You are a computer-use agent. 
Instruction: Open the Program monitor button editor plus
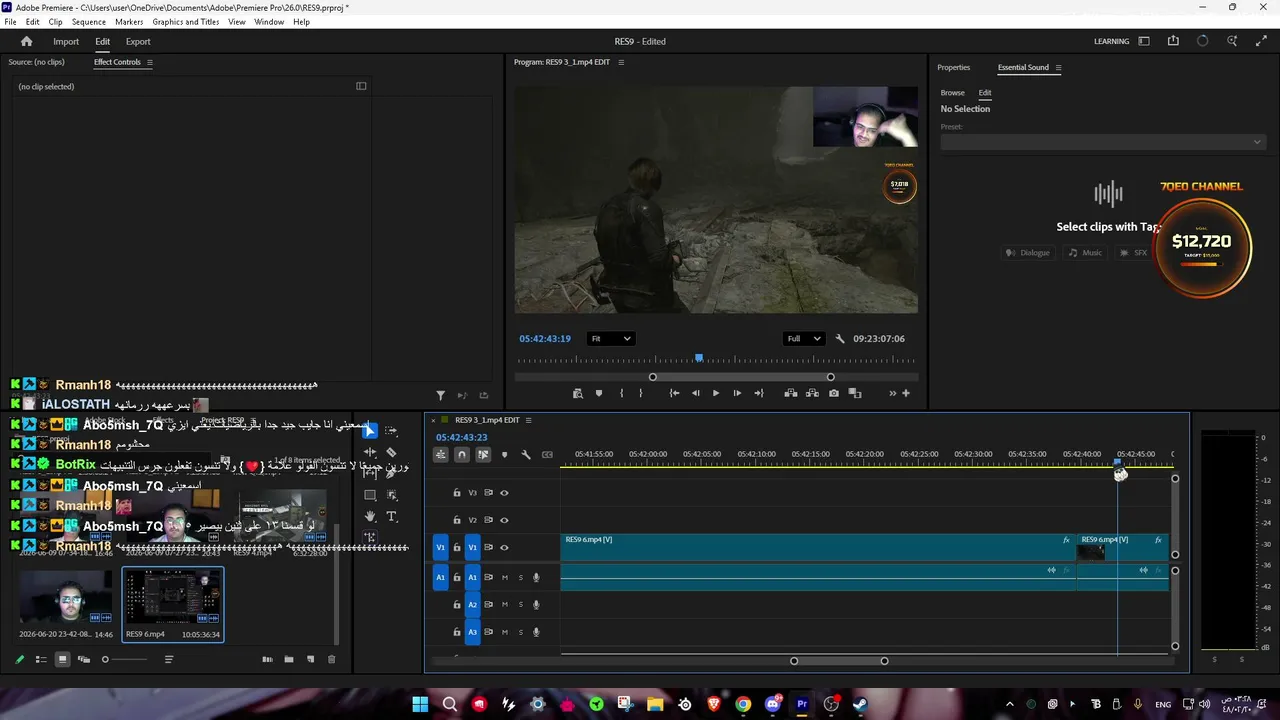(x=906, y=393)
